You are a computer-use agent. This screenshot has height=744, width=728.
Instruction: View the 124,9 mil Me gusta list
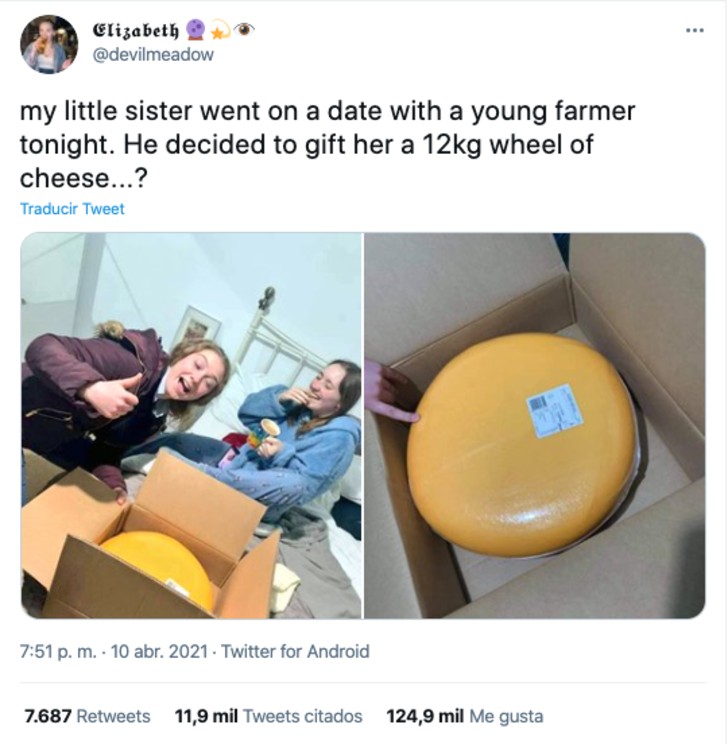[x=465, y=716]
